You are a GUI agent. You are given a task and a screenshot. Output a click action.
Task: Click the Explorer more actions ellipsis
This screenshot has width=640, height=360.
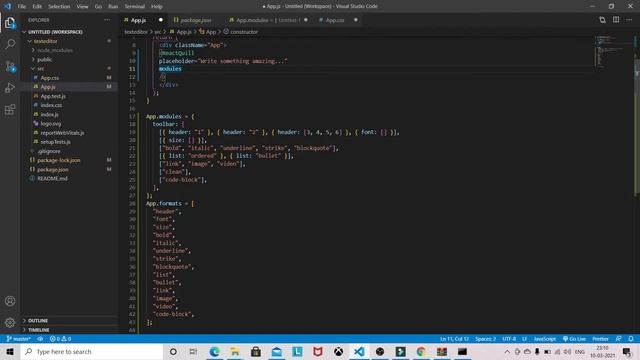click(x=107, y=20)
